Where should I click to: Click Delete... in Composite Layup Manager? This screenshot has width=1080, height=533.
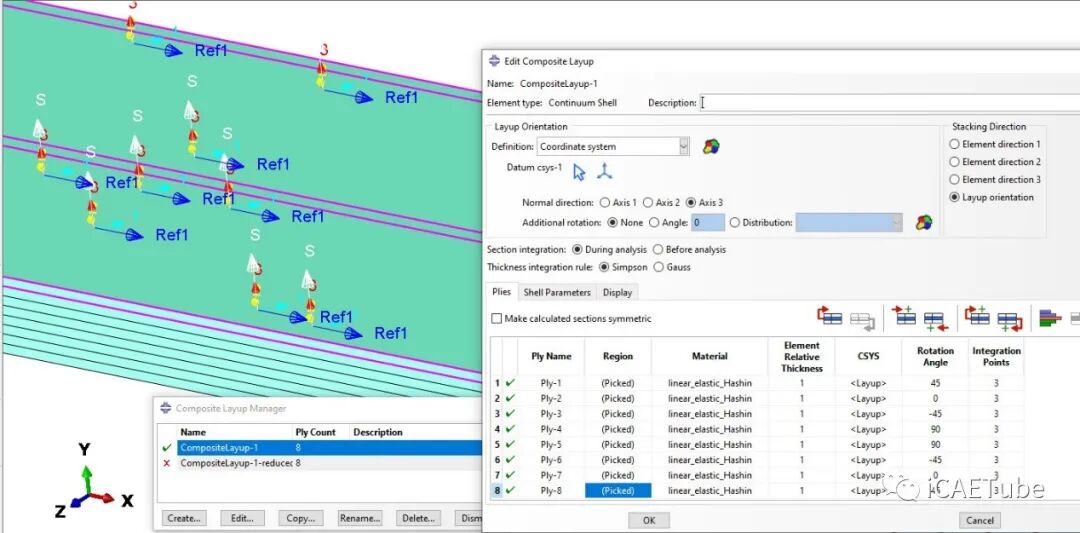(418, 518)
